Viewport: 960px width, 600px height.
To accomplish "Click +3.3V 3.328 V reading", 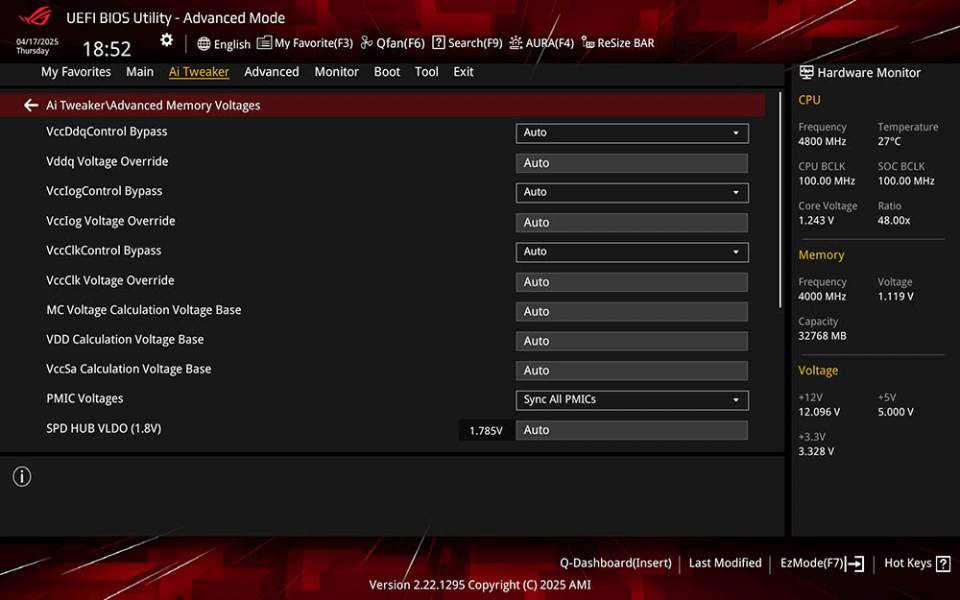I will coord(816,451).
